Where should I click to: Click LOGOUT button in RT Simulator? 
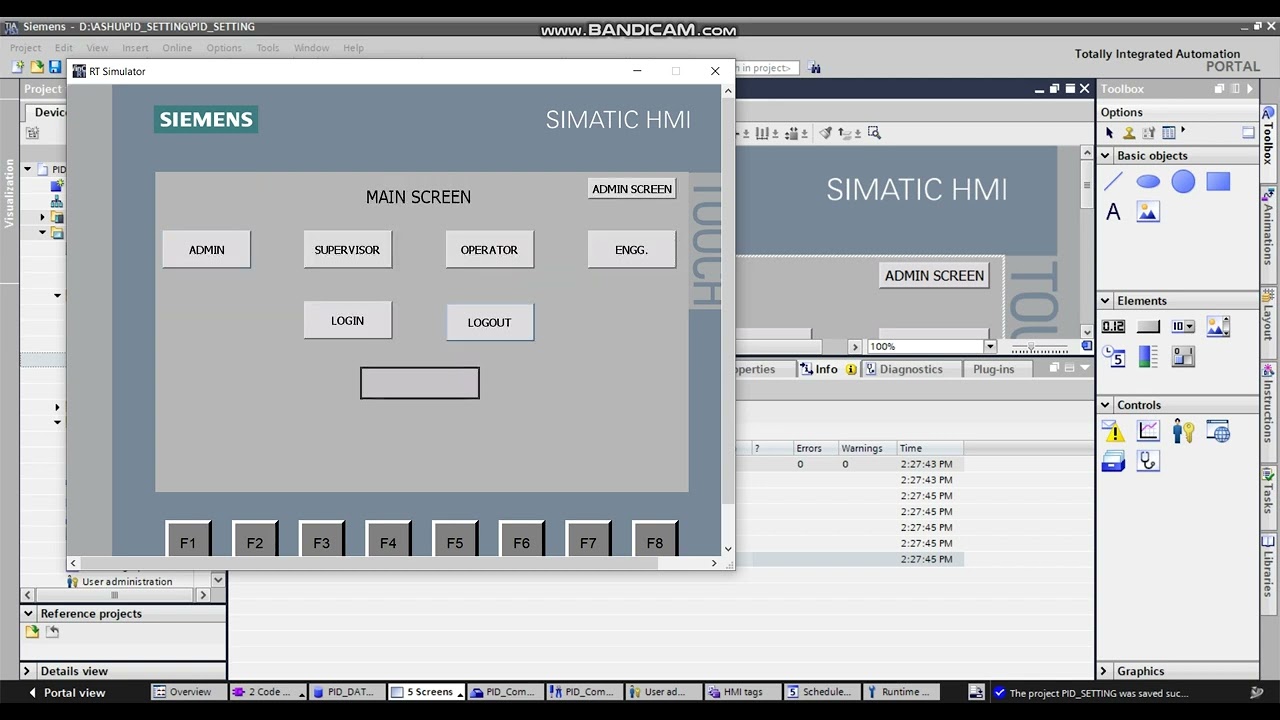[489, 322]
